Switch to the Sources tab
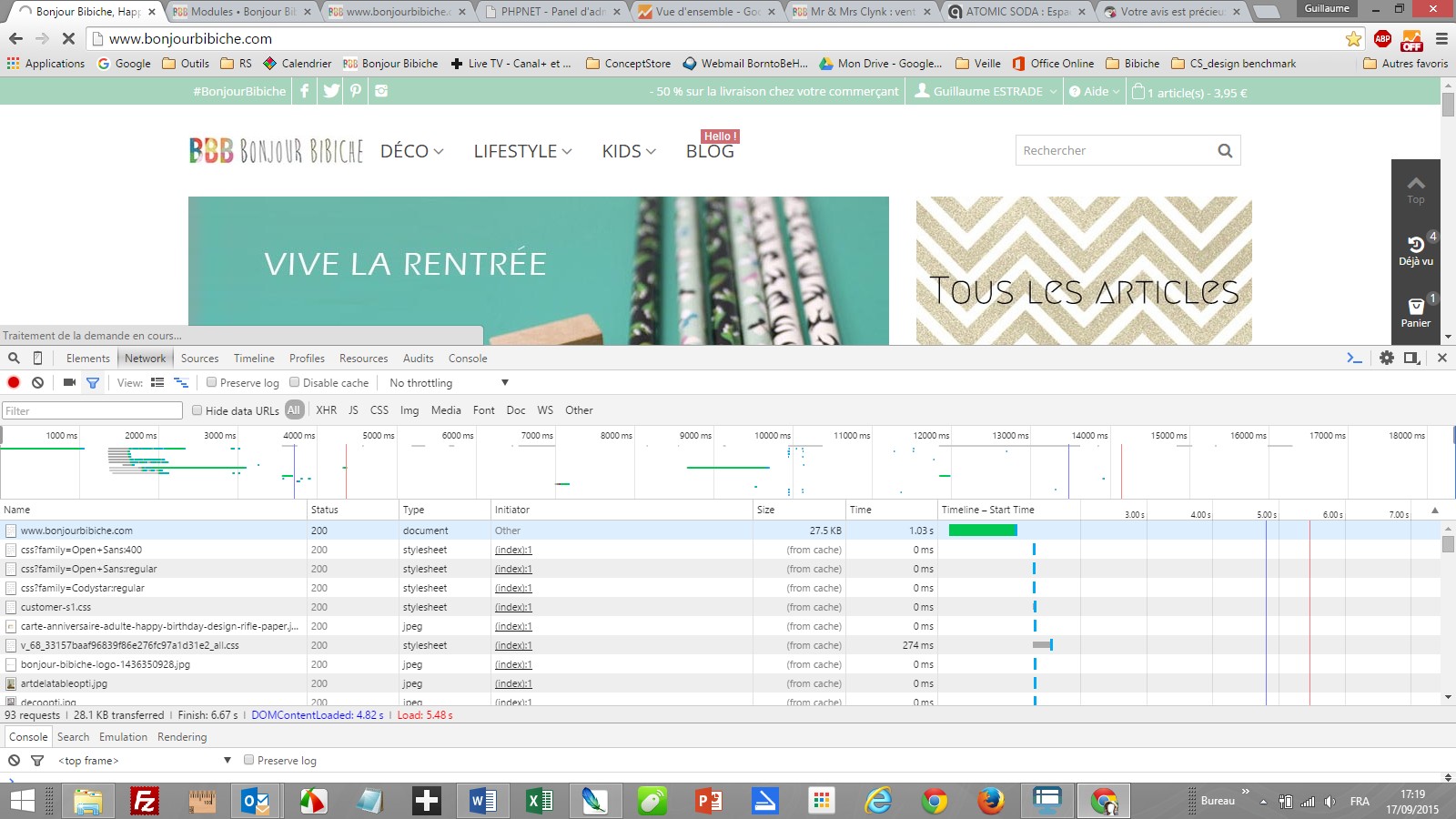Screen dimensions: 1456x819 [199, 359]
